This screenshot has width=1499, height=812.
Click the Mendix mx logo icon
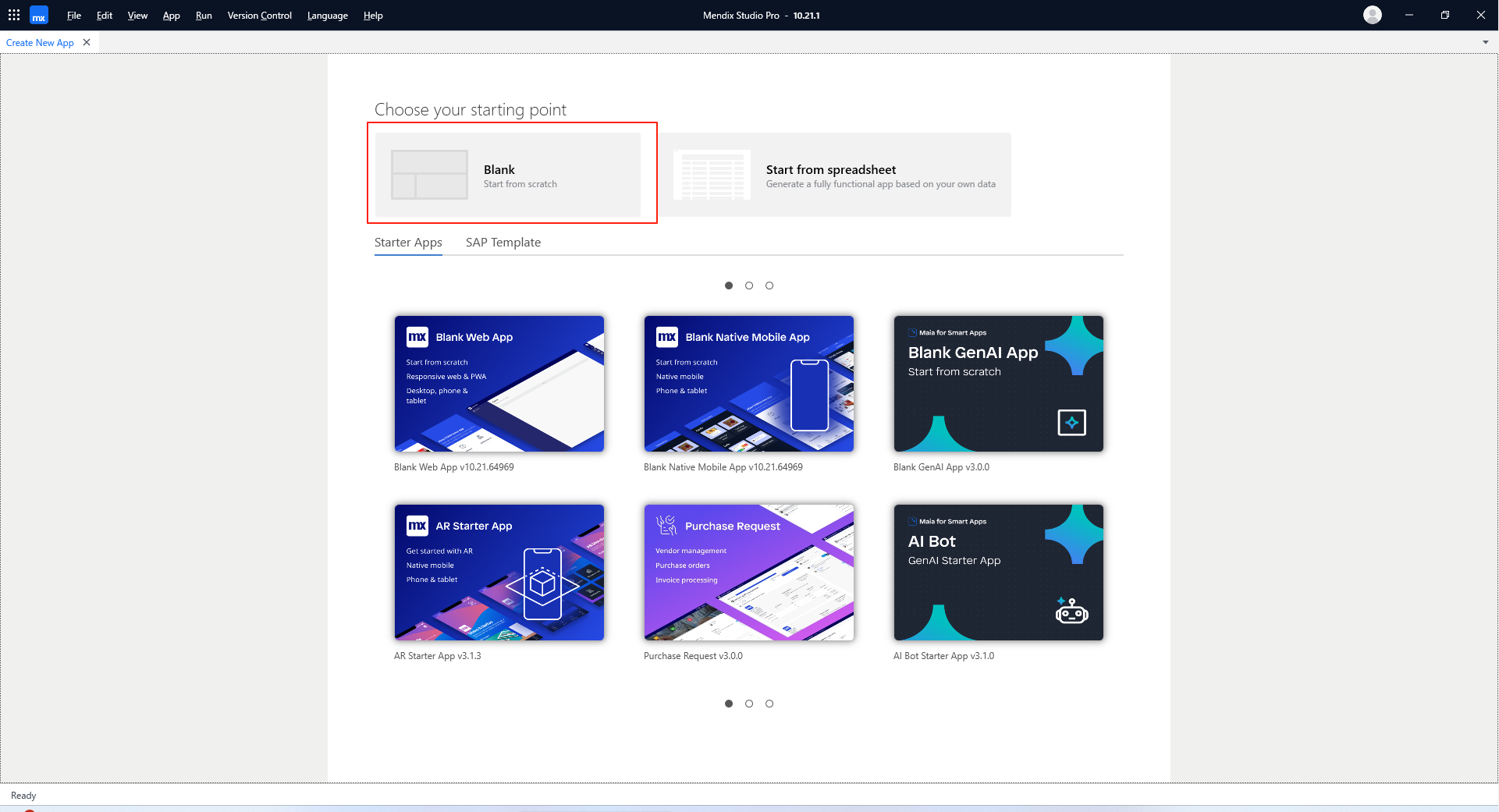click(39, 16)
